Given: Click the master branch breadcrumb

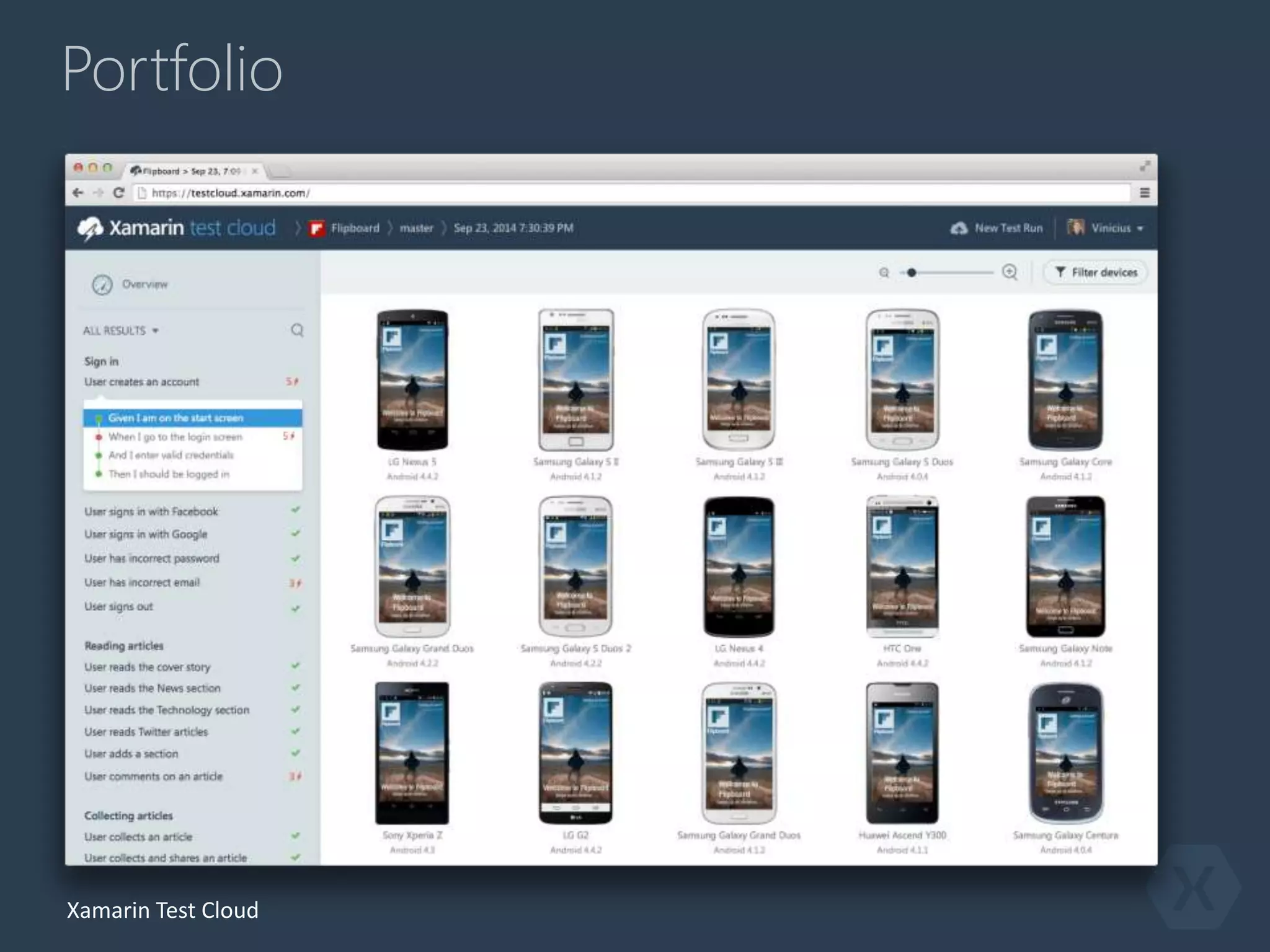Looking at the screenshot, I should click(x=416, y=228).
